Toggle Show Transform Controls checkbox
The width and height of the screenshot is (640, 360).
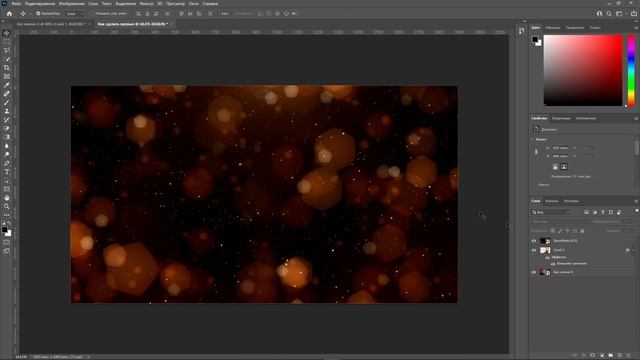point(91,13)
